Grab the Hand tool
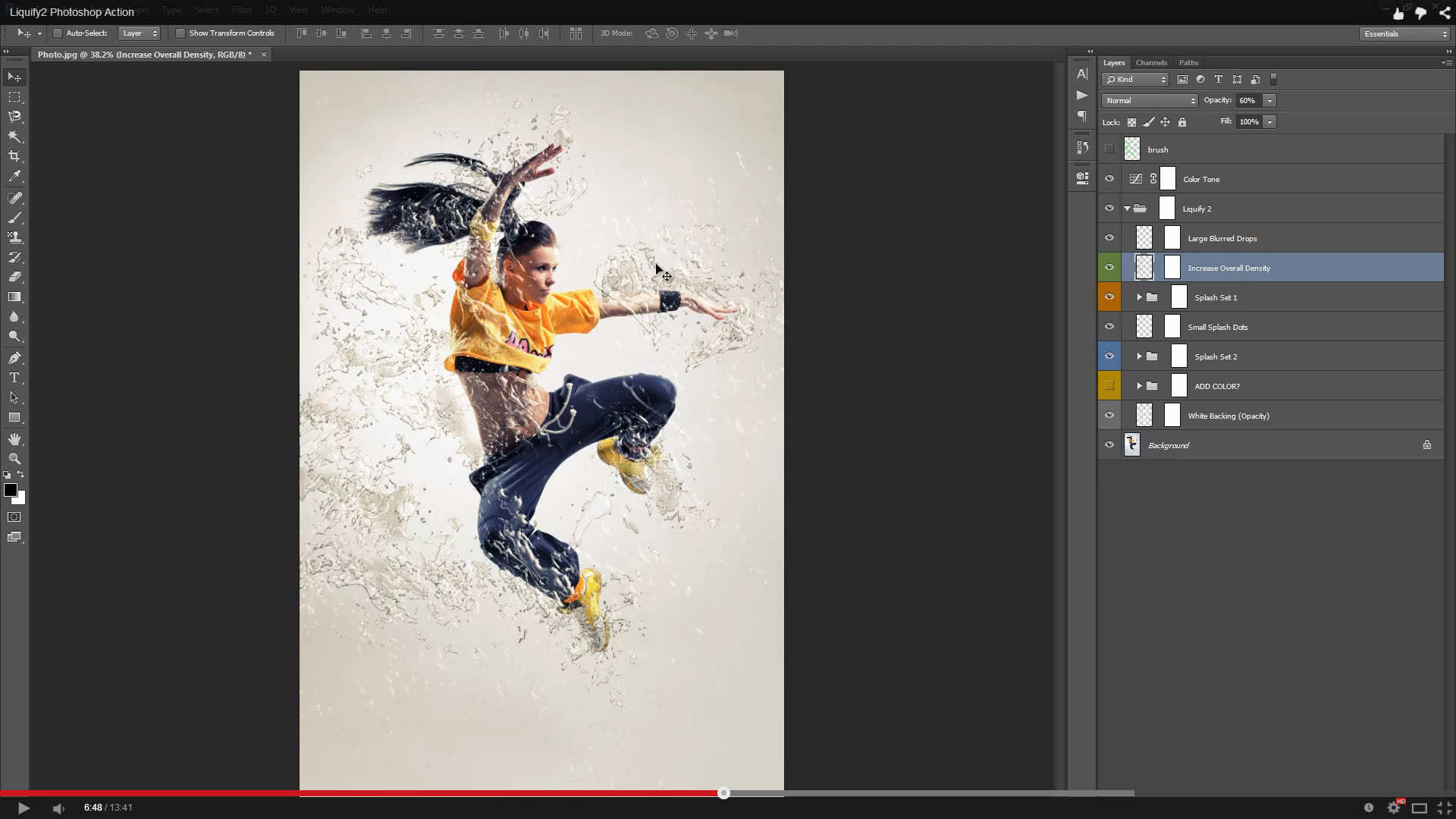Image resolution: width=1456 pixels, height=819 pixels. 14,438
